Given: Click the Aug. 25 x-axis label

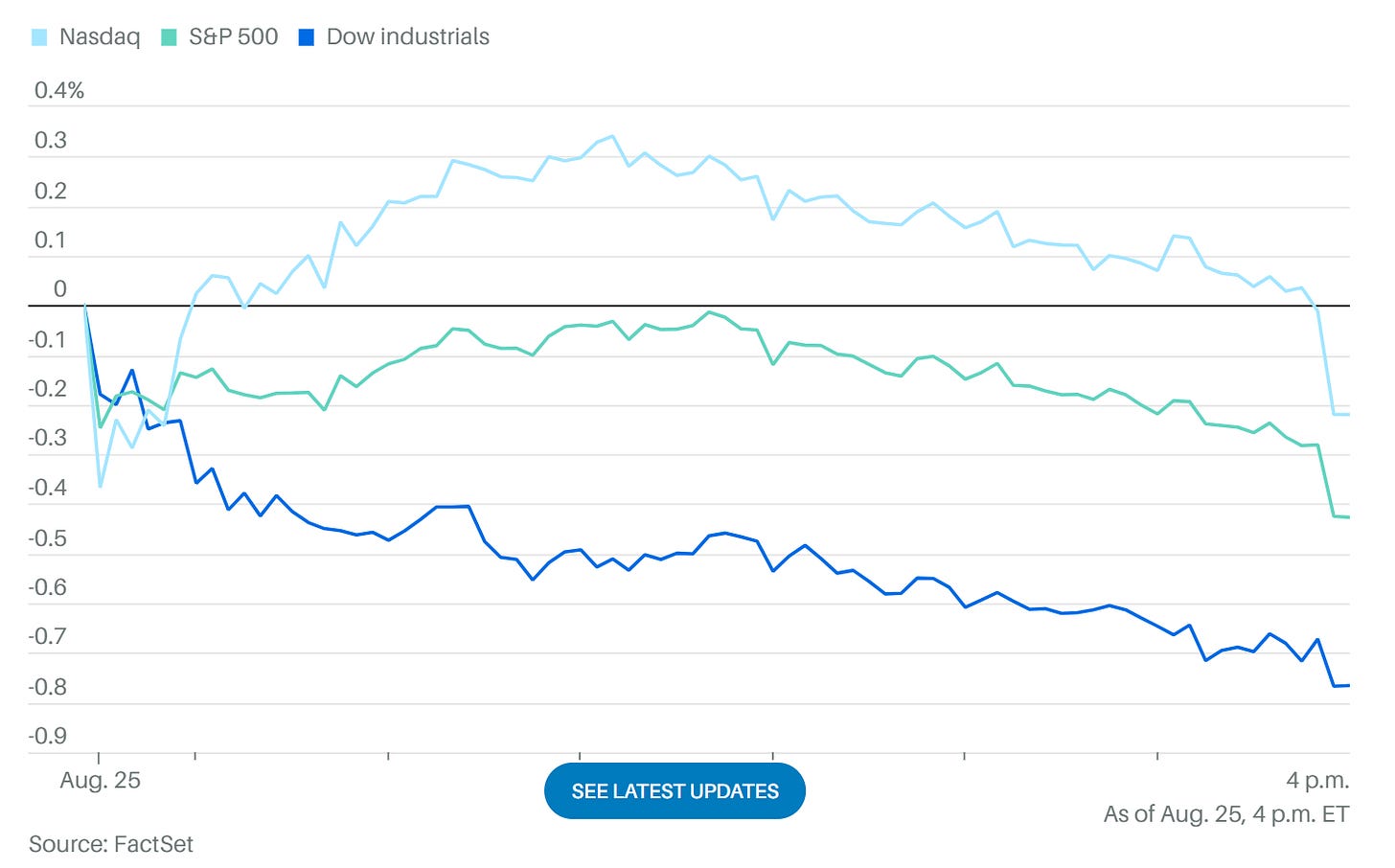Looking at the screenshot, I should coord(100,781).
